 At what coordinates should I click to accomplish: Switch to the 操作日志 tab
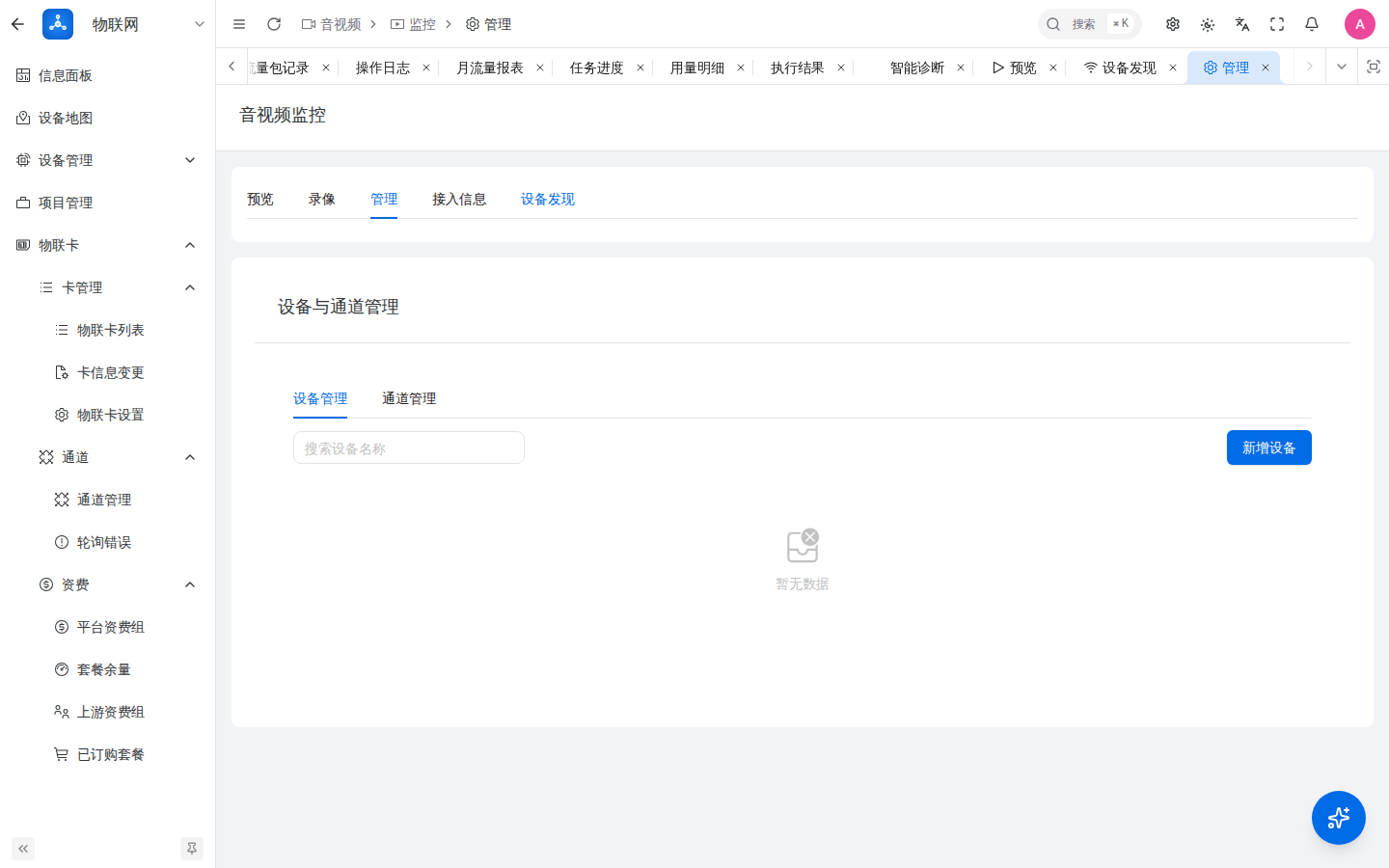[383, 68]
